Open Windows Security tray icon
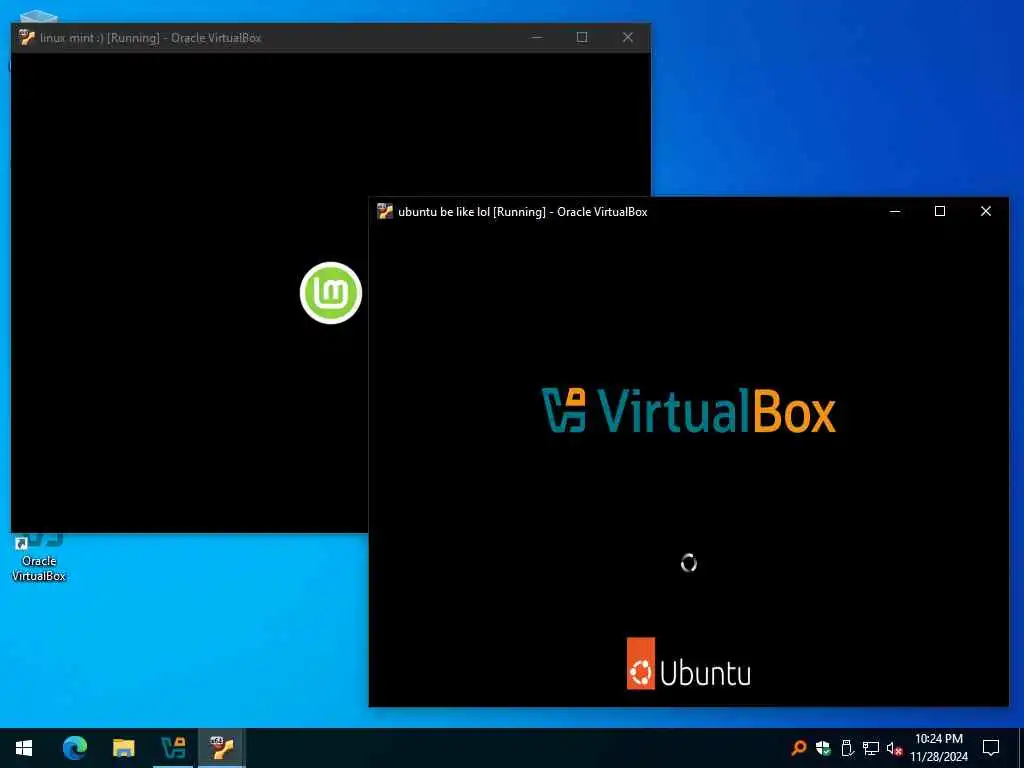Viewport: 1024px width, 768px height. (x=823, y=748)
